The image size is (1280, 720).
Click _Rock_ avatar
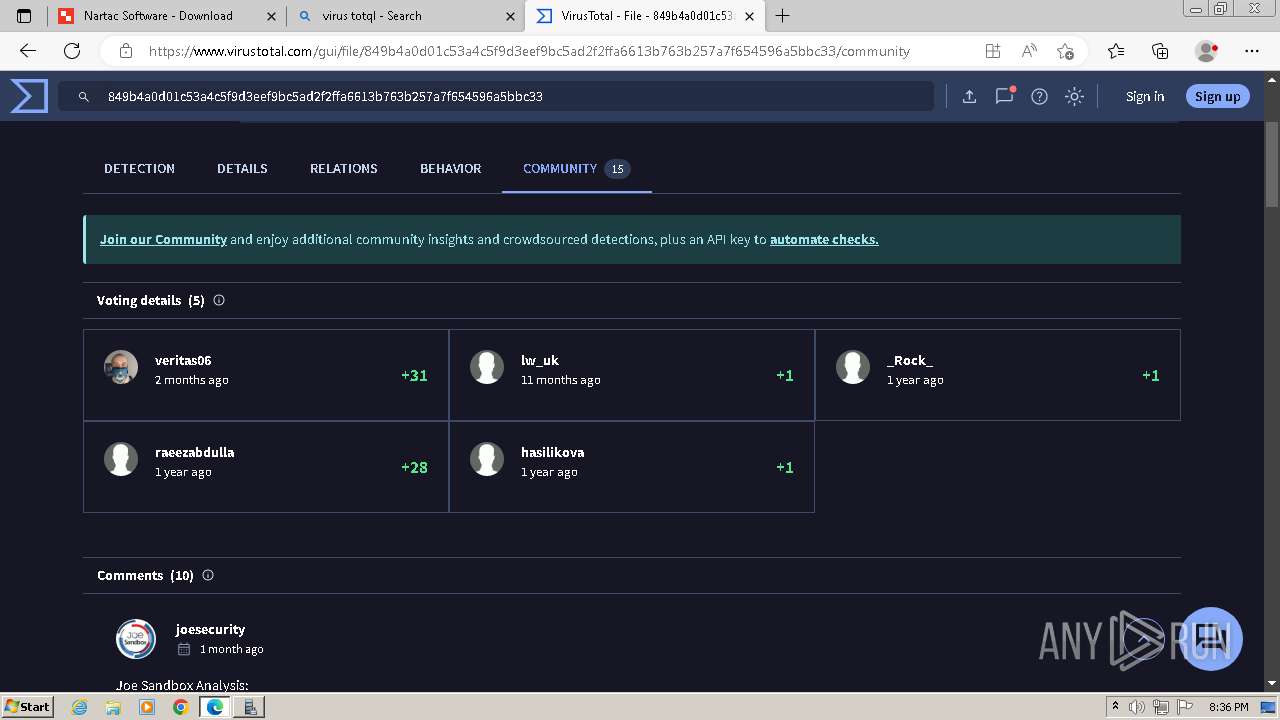(853, 367)
